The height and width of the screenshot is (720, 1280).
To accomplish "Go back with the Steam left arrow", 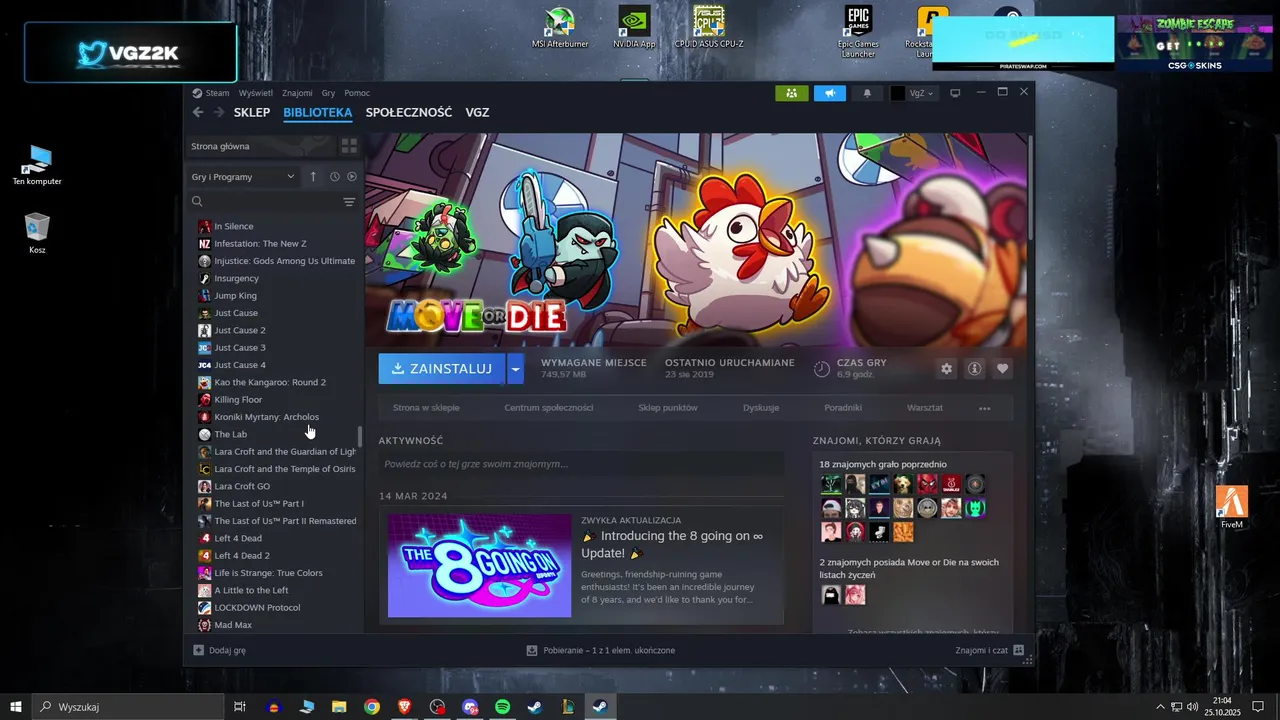I will [198, 112].
